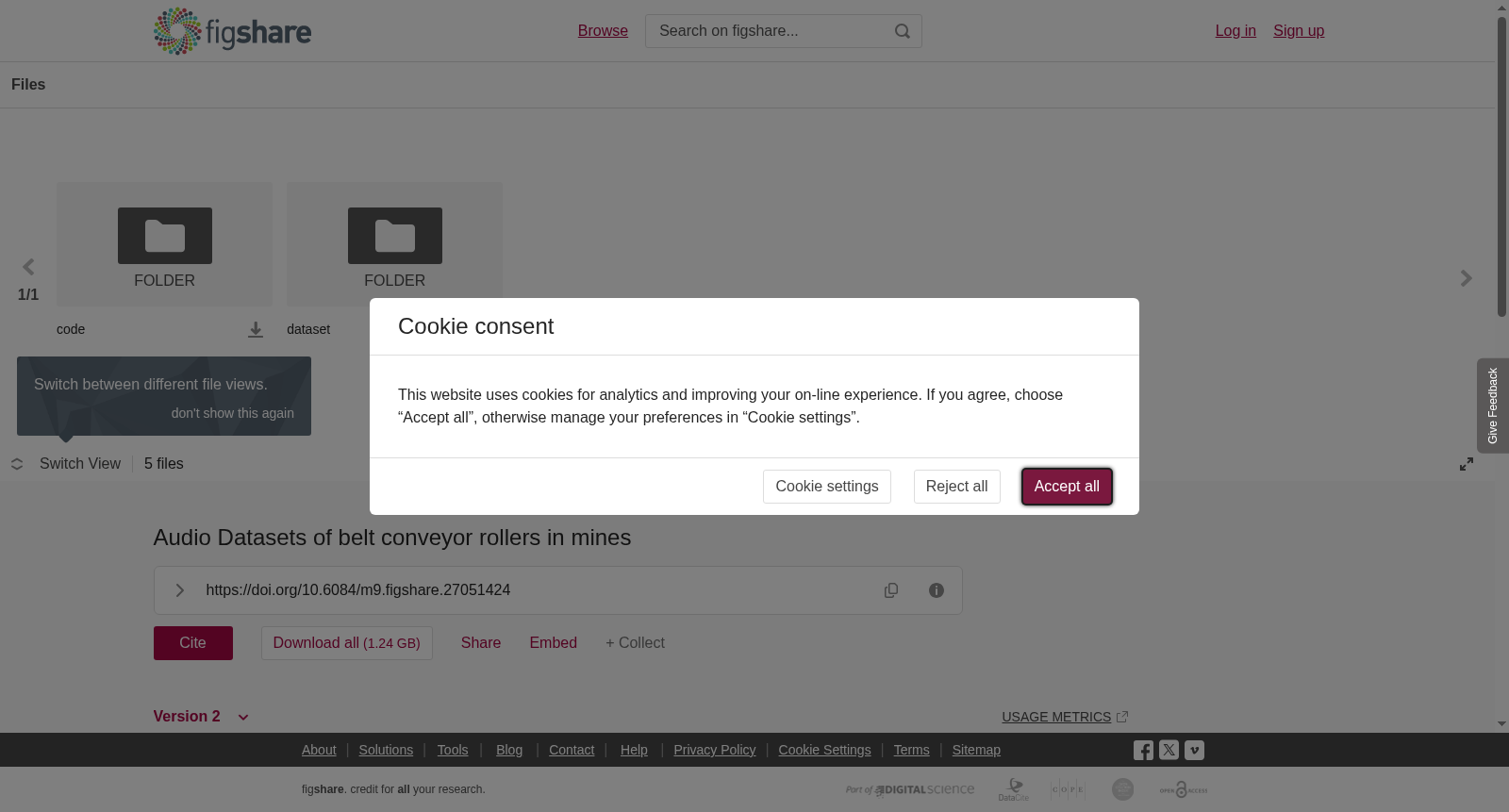Screen dimensions: 1509x812
Task: Download the code folder
Action: [x=256, y=329]
